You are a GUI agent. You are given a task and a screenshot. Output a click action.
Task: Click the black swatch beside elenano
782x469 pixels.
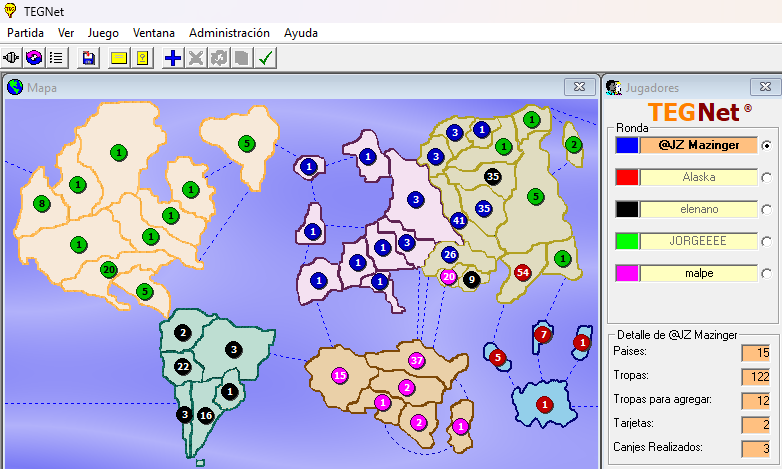point(627,210)
